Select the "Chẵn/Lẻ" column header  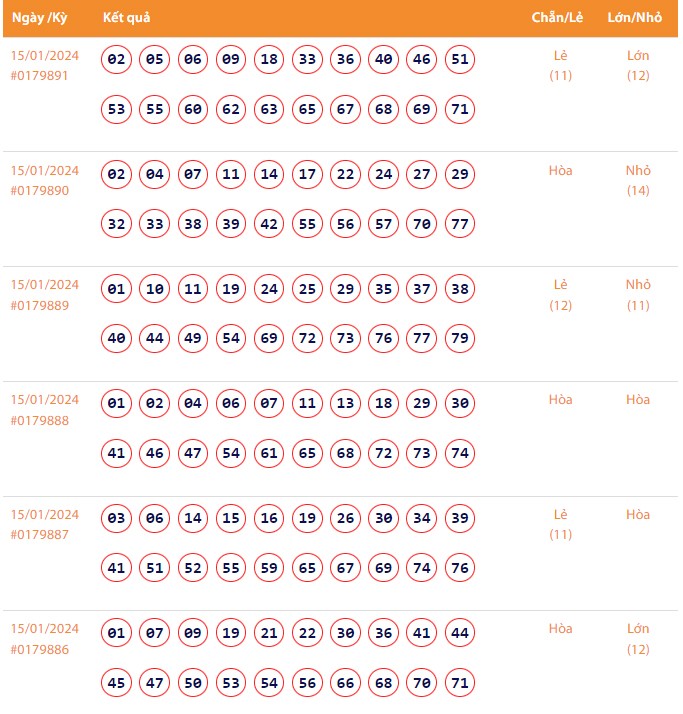click(x=557, y=18)
